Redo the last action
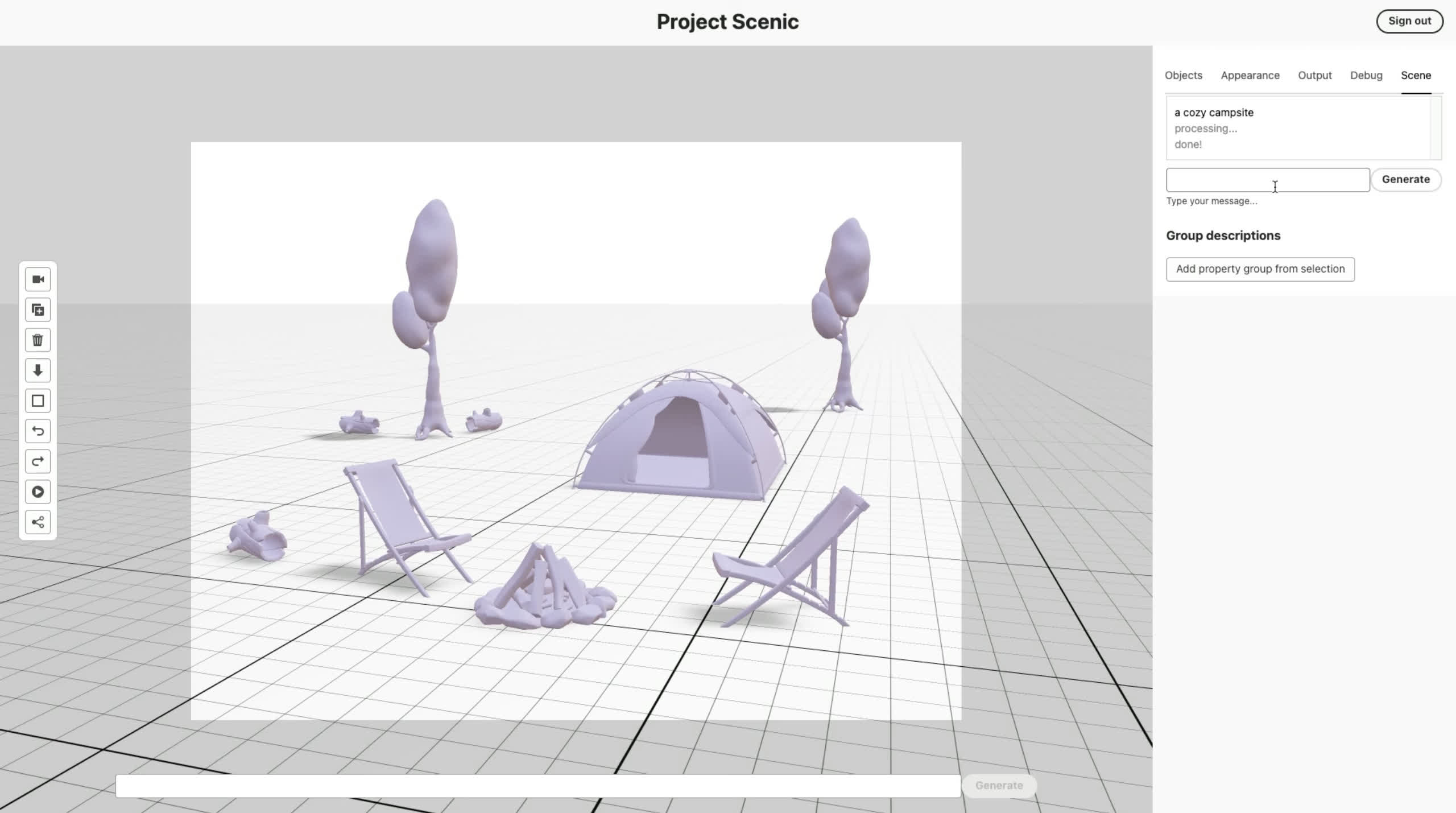This screenshot has width=1456, height=813. 38,461
